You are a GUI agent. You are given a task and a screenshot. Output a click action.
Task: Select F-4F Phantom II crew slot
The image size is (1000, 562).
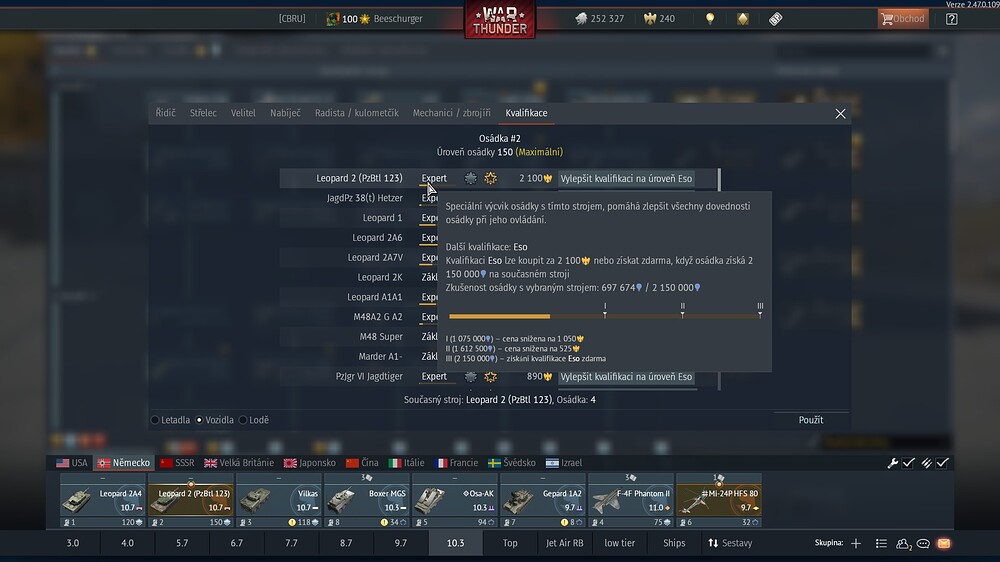631,500
